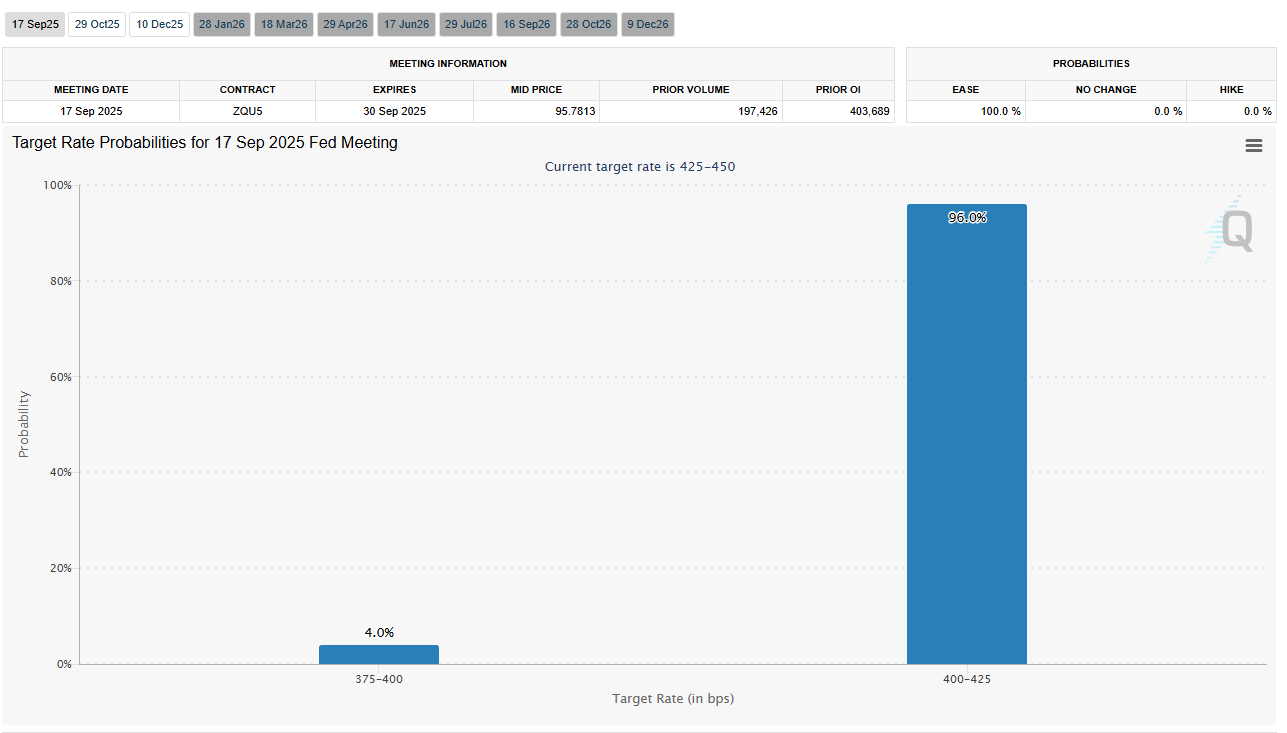Select the 28 Jan26 meeting tab
The height and width of the screenshot is (733, 1287).
[x=221, y=24]
